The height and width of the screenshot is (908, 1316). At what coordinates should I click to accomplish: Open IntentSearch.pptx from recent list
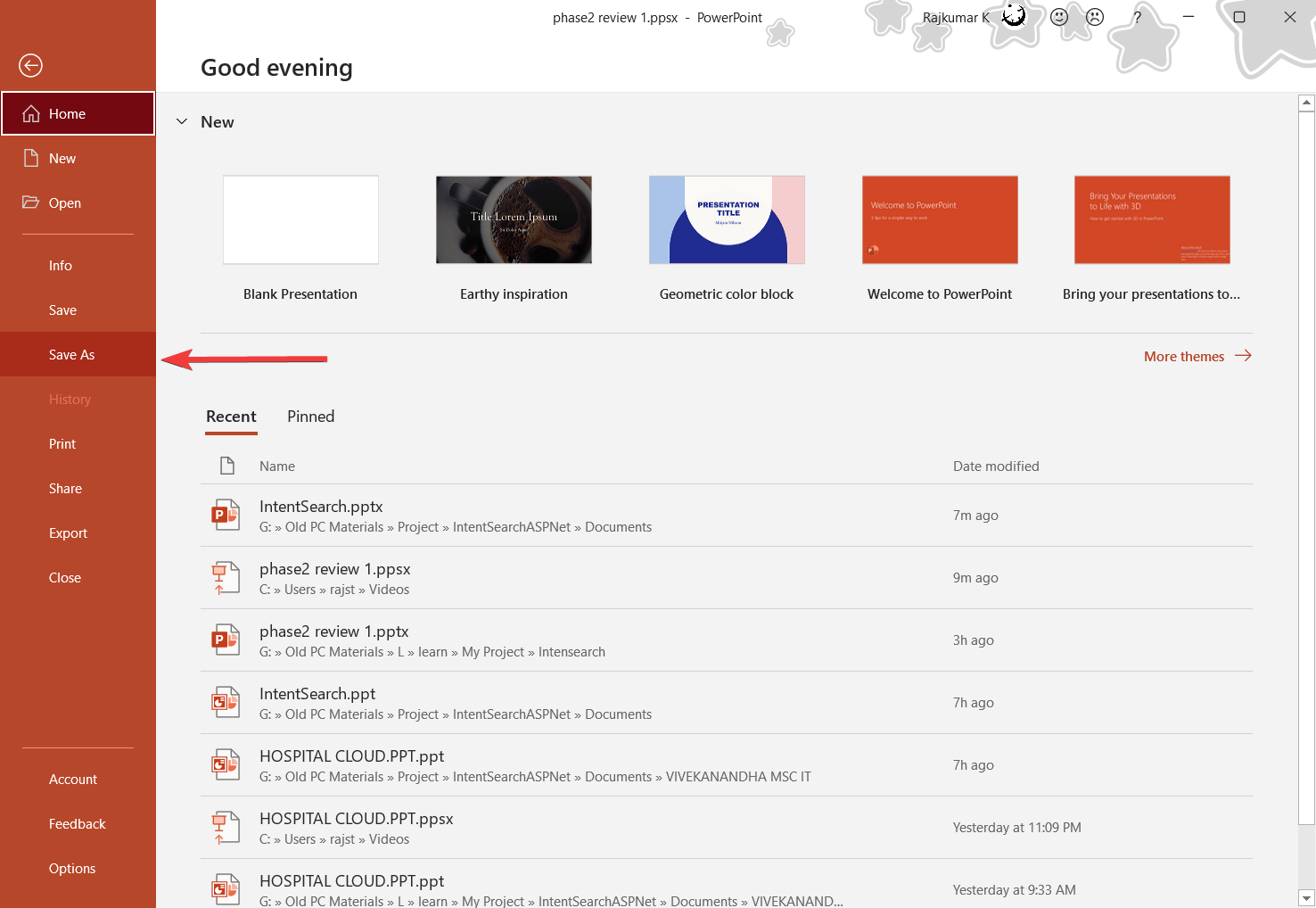pyautogui.click(x=727, y=516)
